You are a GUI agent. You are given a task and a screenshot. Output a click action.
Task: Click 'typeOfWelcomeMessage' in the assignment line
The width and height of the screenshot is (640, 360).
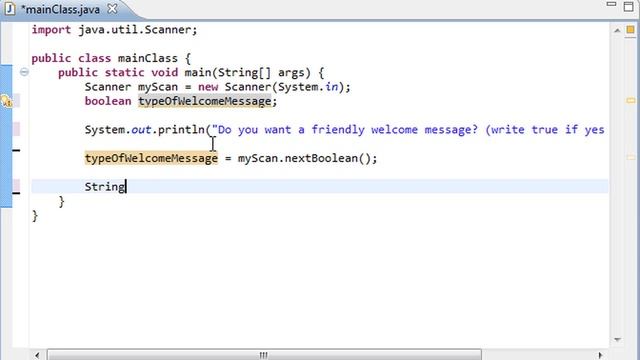[151, 158]
